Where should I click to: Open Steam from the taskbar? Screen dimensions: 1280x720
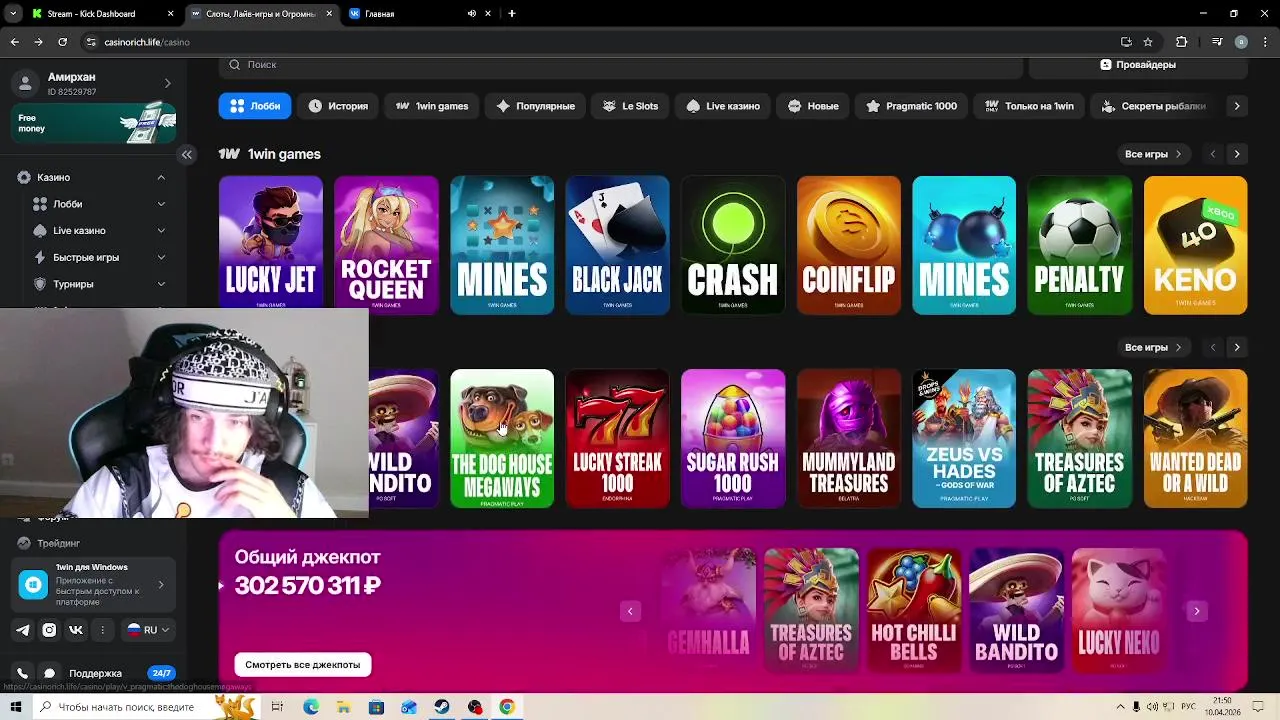441,707
